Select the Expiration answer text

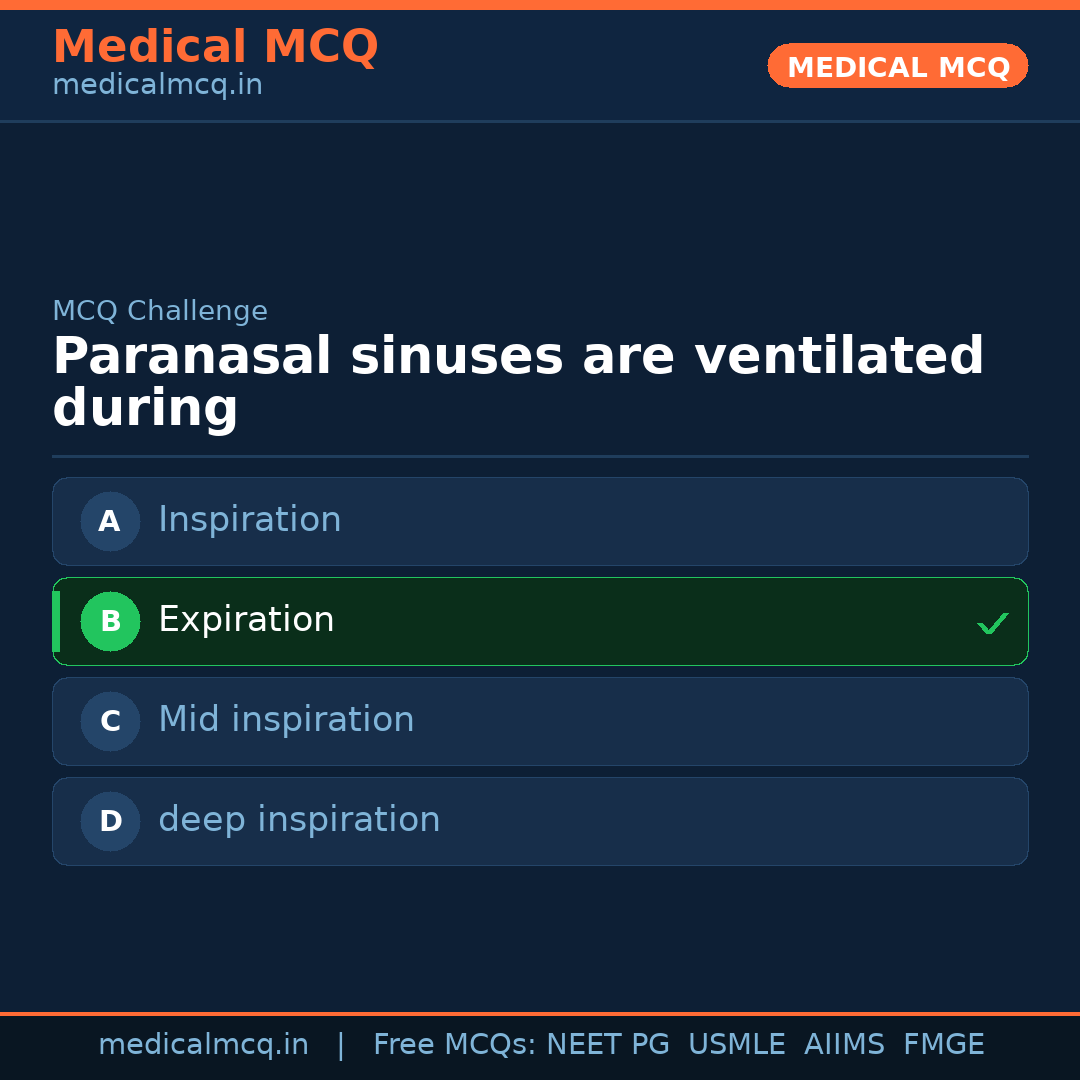[246, 620]
